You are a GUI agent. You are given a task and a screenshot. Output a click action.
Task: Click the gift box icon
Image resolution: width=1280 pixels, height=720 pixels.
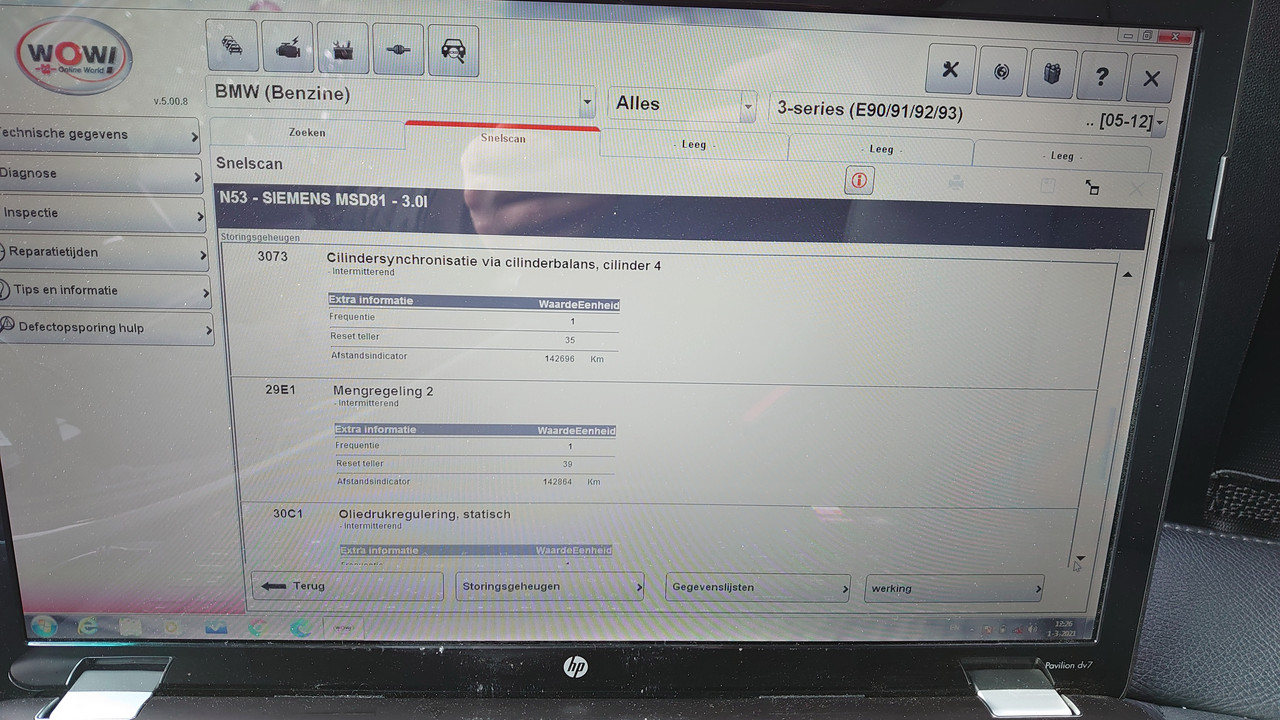1051,74
